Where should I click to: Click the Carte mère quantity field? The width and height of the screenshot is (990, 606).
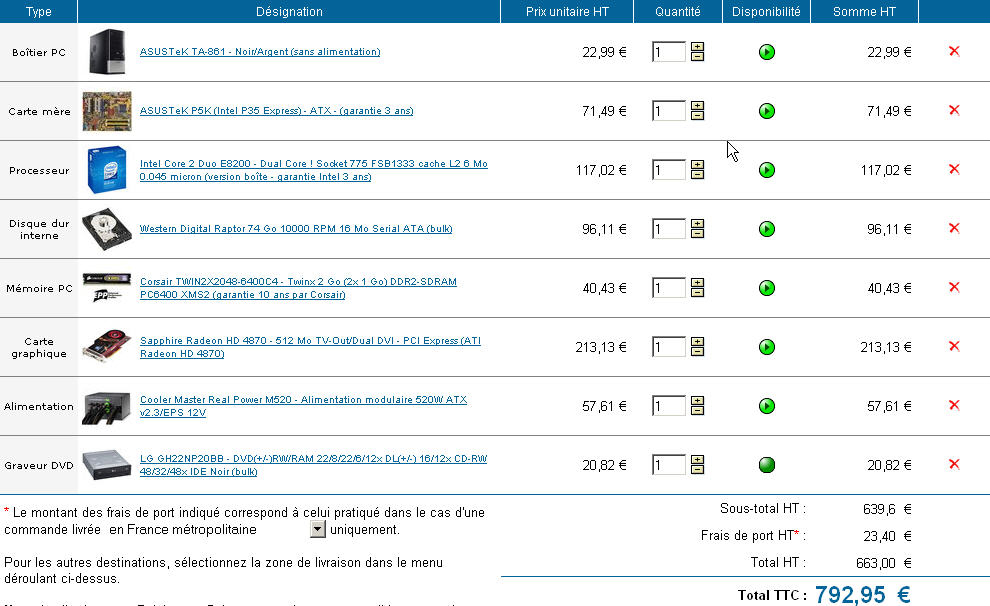tap(669, 110)
